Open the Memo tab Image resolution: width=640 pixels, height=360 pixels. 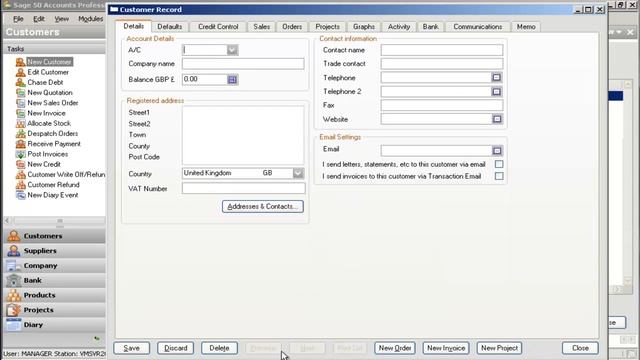click(x=526, y=27)
